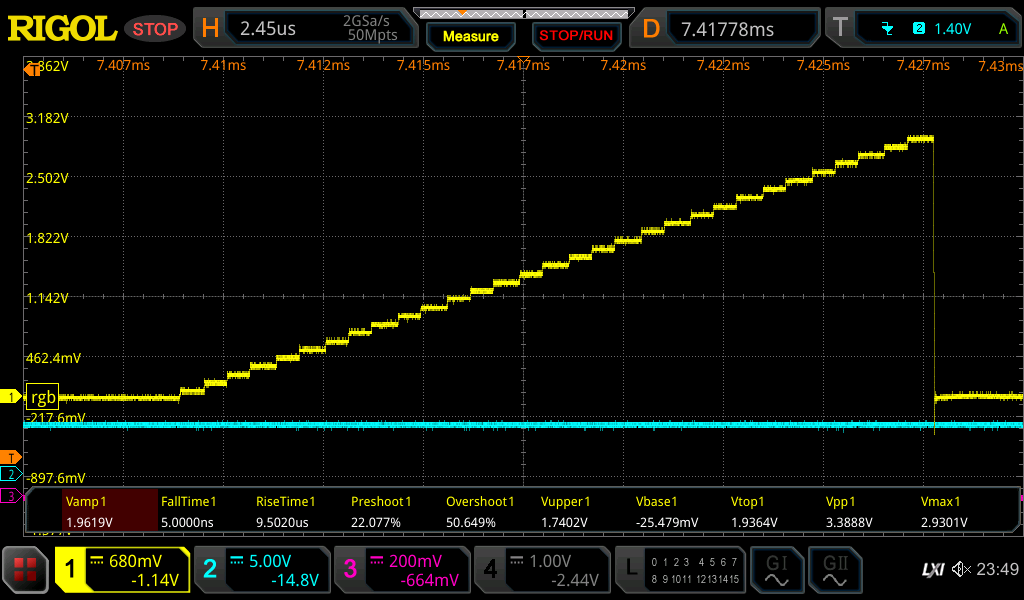
Task: Select the 1.40V trigger level
Action: coord(952,29)
